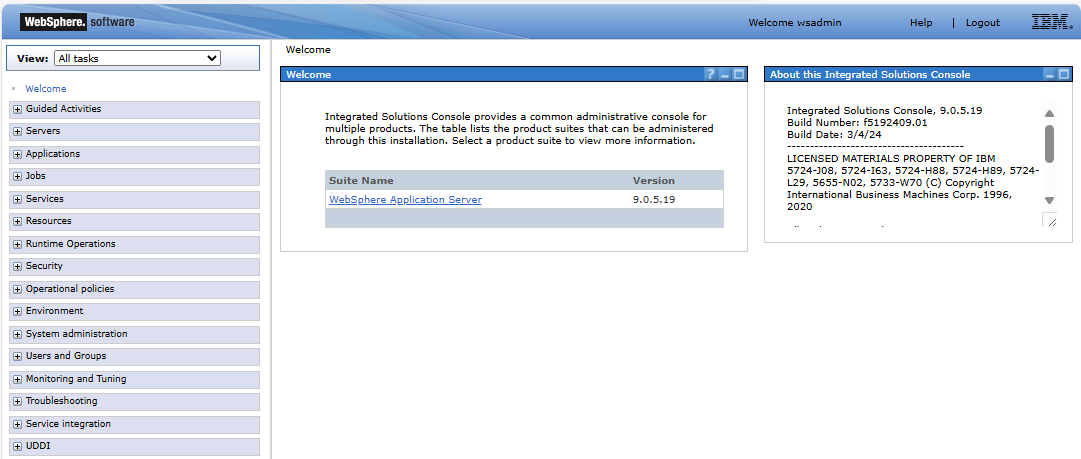Expand the UDDI plus icon

pos(17,447)
